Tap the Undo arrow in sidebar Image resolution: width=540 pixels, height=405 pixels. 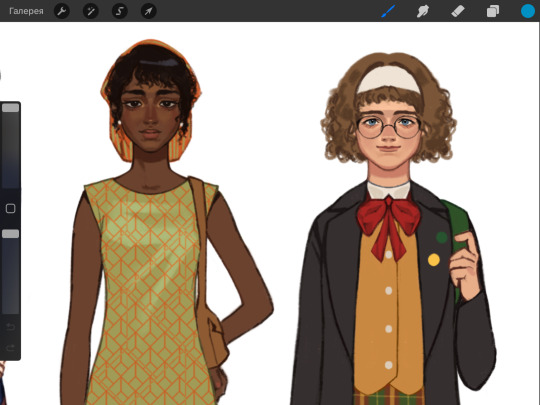pyautogui.click(x=10, y=326)
